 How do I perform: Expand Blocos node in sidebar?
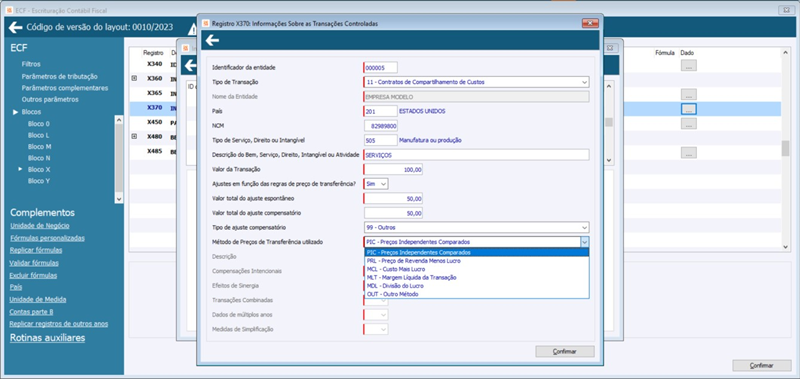pos(16,112)
